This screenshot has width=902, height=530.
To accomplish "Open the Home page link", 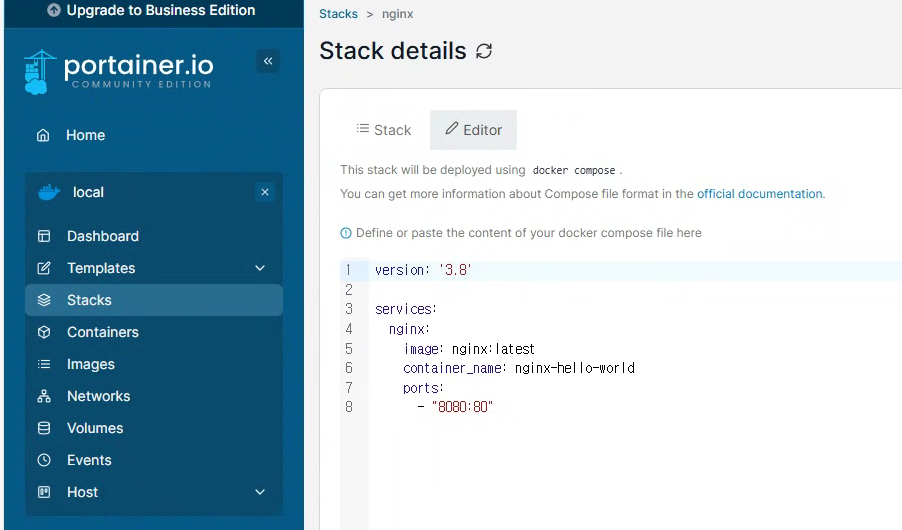I will tap(86, 135).
